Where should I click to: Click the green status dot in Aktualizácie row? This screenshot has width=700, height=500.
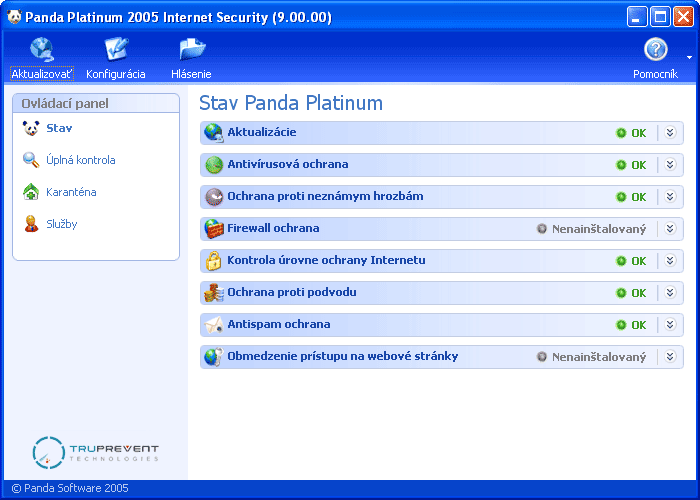[x=621, y=133]
